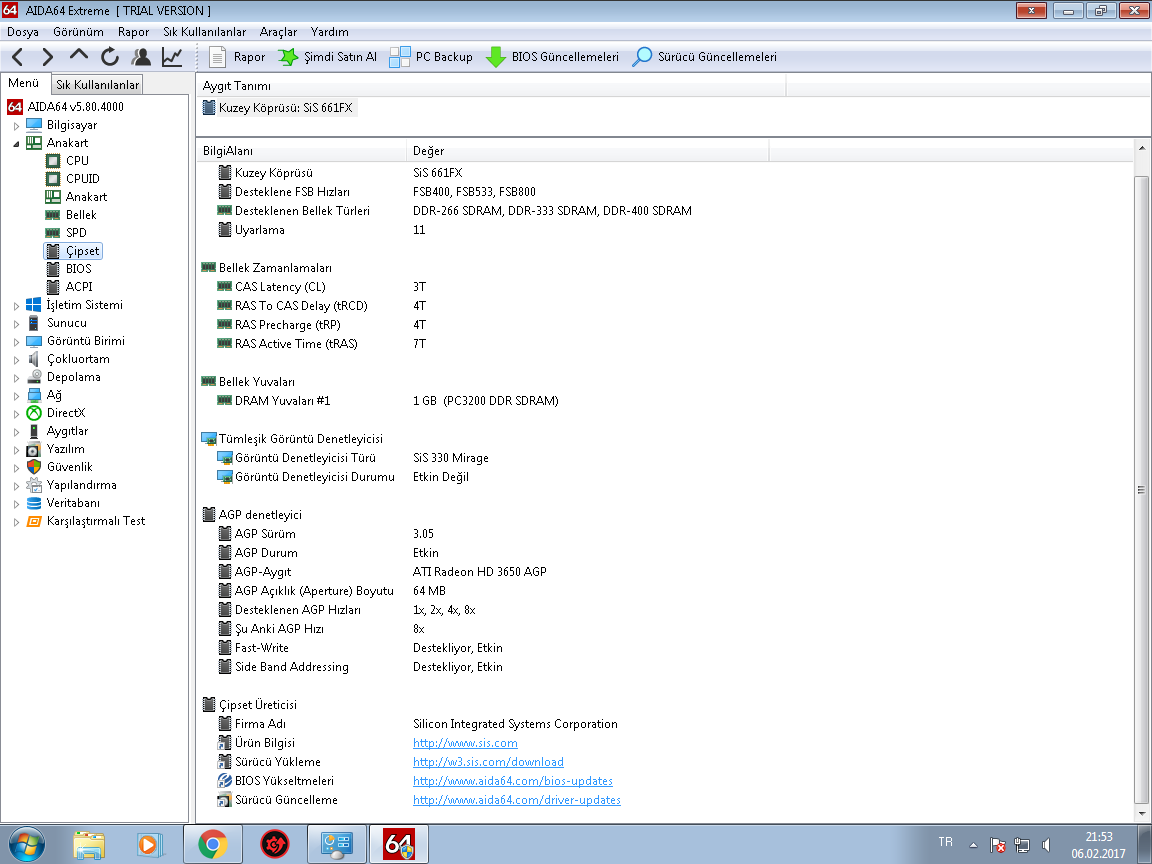Click the scroll down arrow of the details list
The height and width of the screenshot is (864, 1152).
pyautogui.click(x=1142, y=813)
